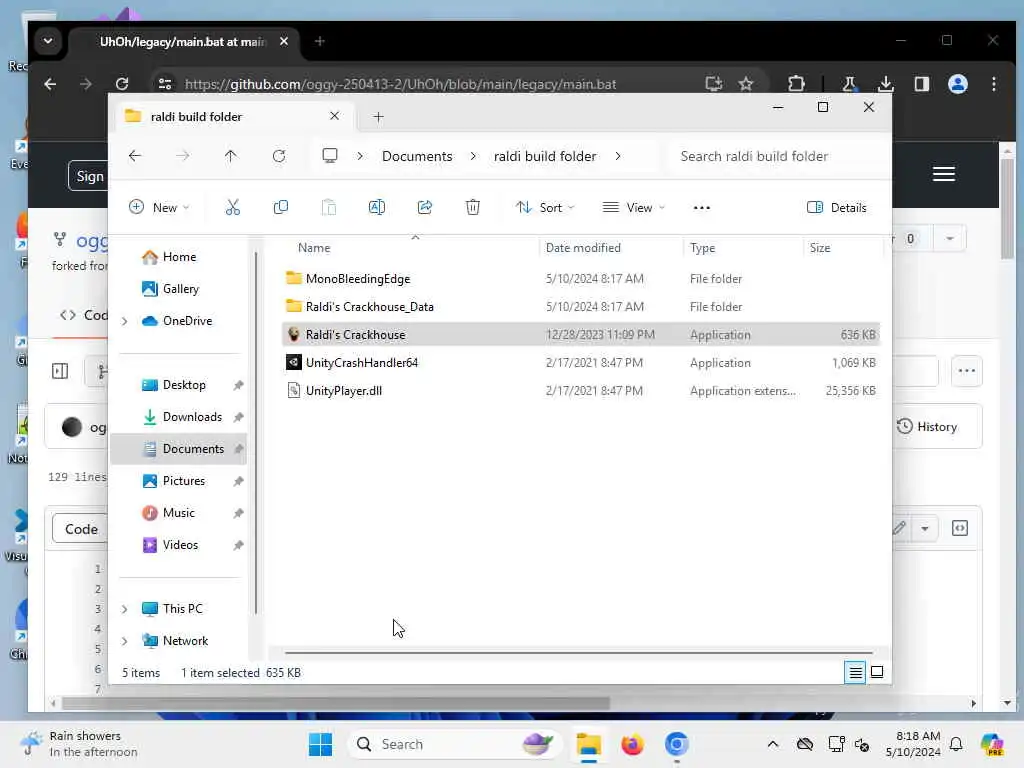This screenshot has height=768, width=1024.
Task: Select the raldi build folder tab
Action: pos(232,117)
